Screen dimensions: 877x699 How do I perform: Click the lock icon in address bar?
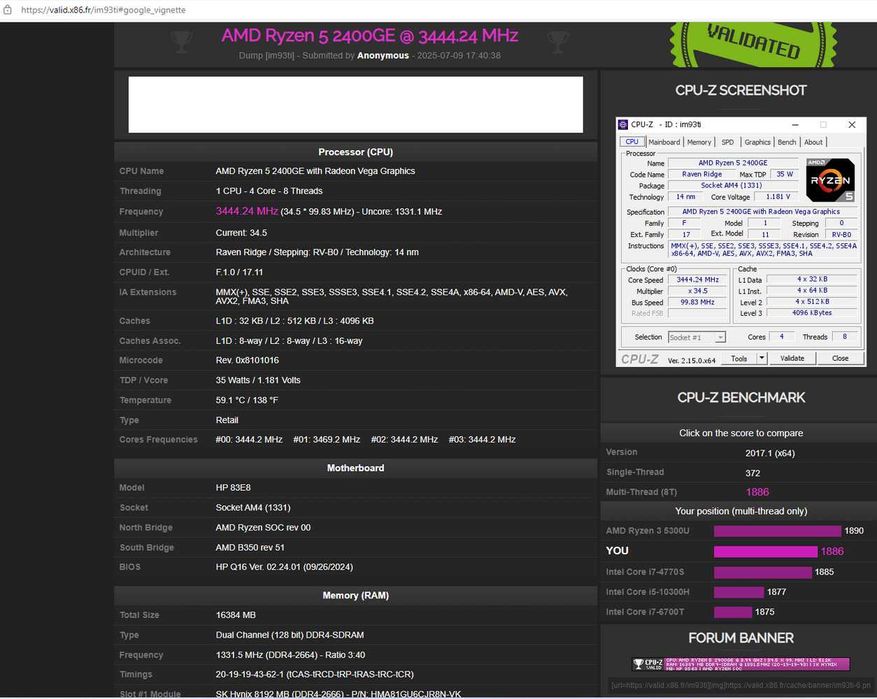(7, 10)
